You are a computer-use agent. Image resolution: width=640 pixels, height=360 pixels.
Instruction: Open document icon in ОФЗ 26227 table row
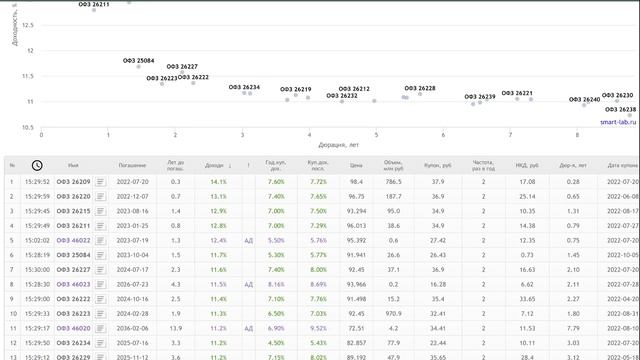pyautogui.click(x=100, y=270)
